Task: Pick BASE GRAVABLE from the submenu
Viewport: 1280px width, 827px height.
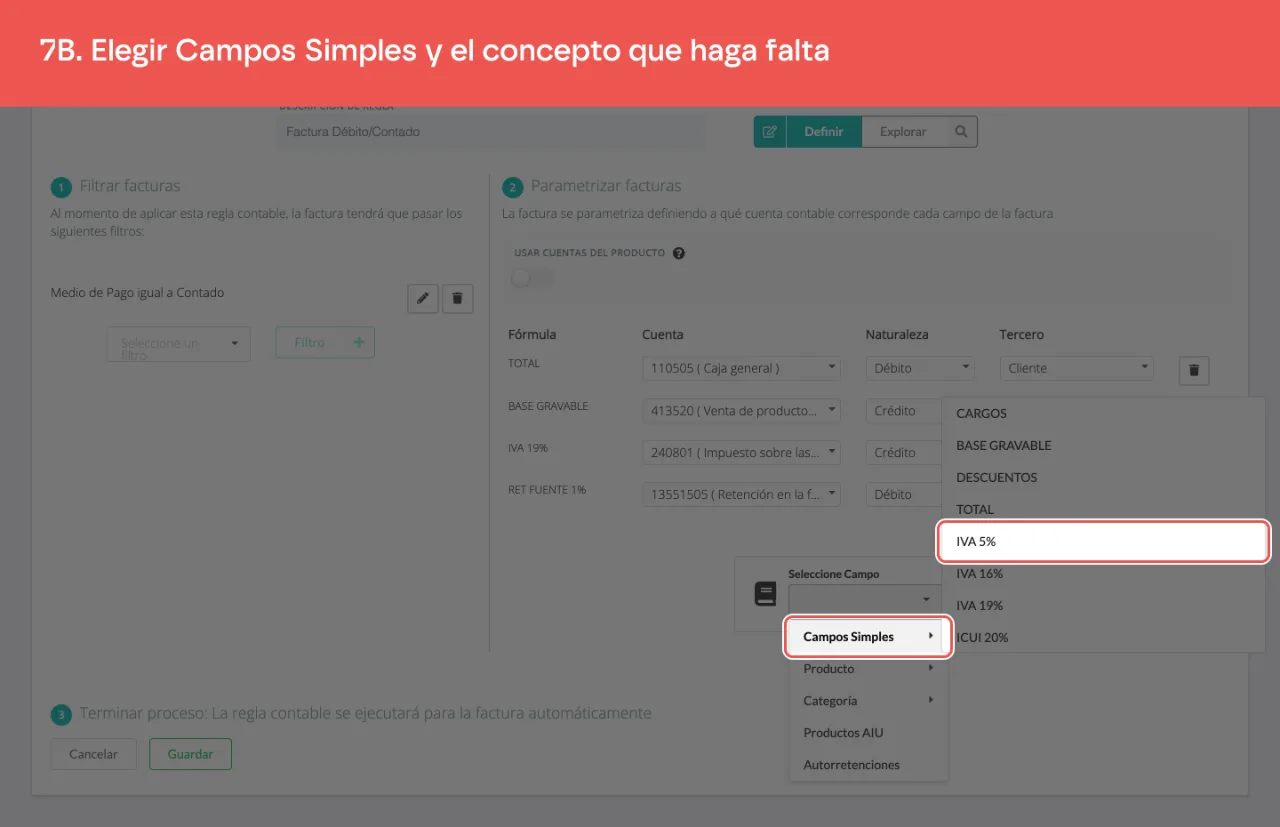Action: coord(1104,445)
